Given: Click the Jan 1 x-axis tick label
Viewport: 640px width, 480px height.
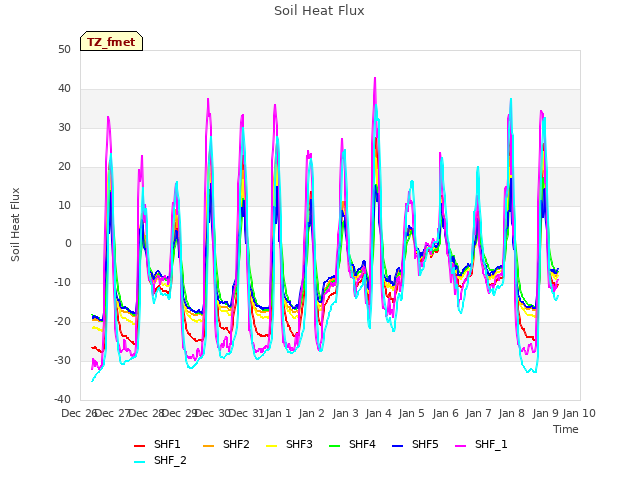Looking at the screenshot, I should point(279,413).
